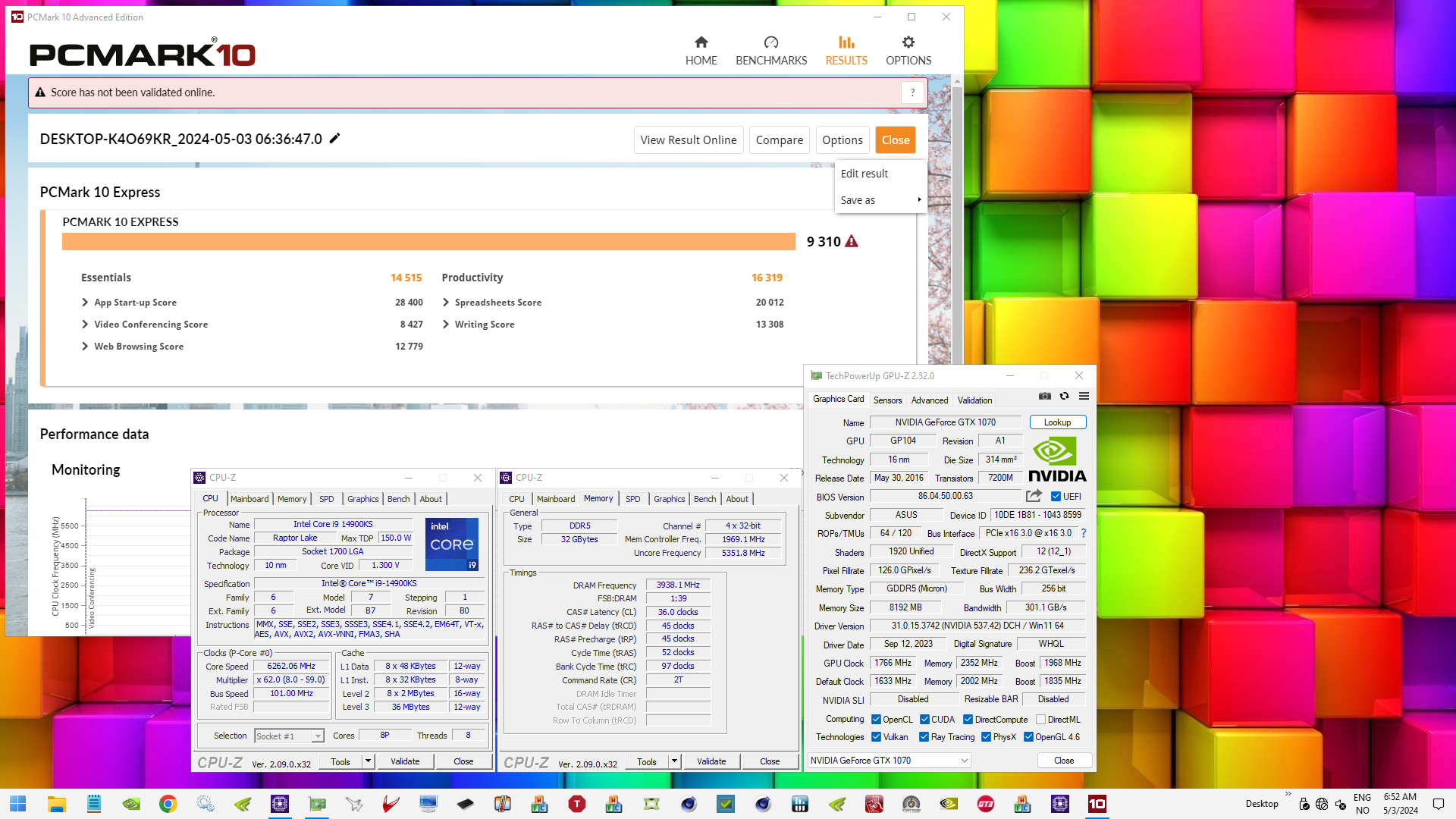Select Edit result from the Options menu
Screen dimensions: 1456x819
point(864,174)
